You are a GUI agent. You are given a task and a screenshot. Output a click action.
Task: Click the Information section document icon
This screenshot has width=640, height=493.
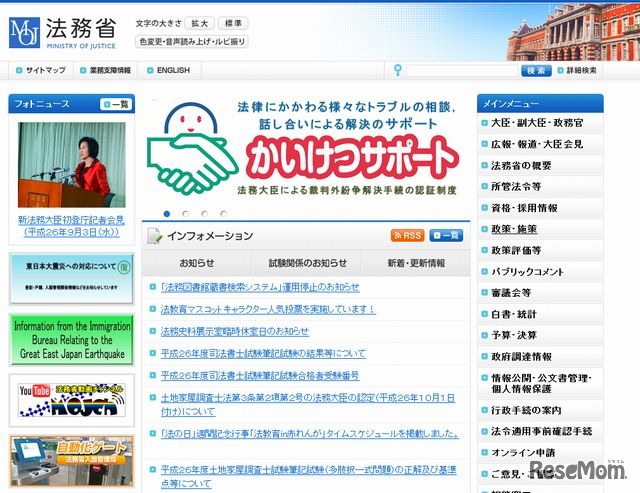[155, 236]
